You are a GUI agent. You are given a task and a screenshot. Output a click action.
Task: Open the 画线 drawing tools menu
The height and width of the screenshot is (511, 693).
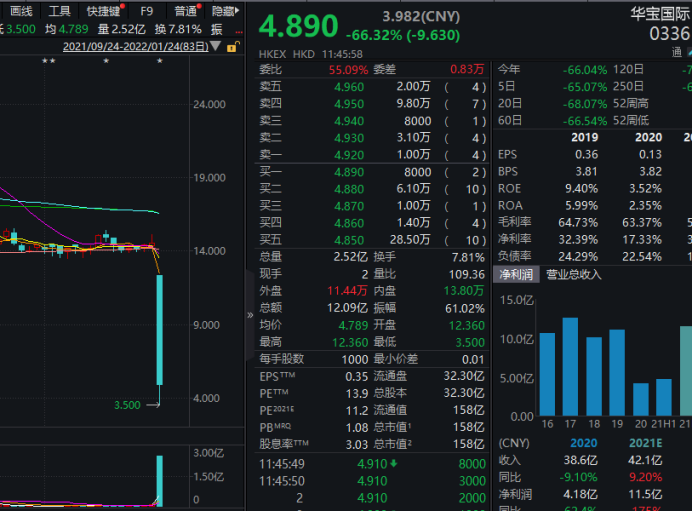tap(21, 11)
